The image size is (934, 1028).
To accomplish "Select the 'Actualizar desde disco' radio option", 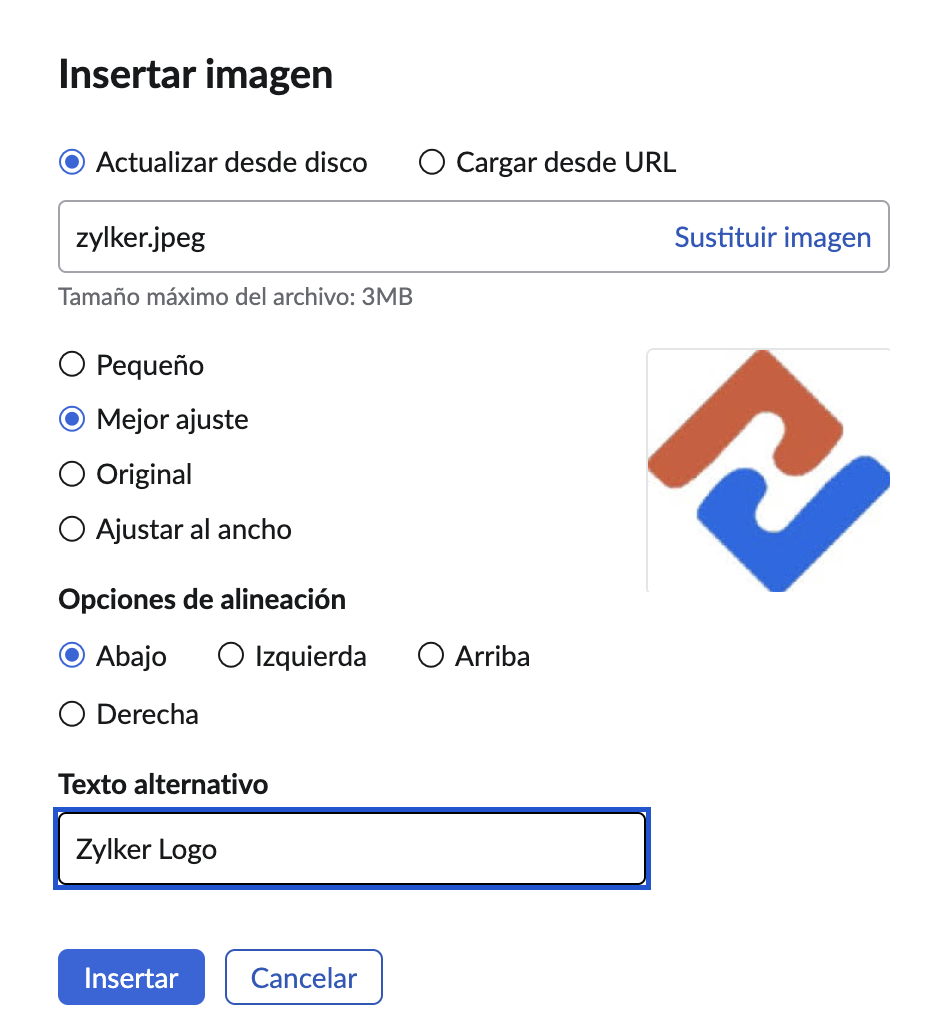I will point(72,162).
